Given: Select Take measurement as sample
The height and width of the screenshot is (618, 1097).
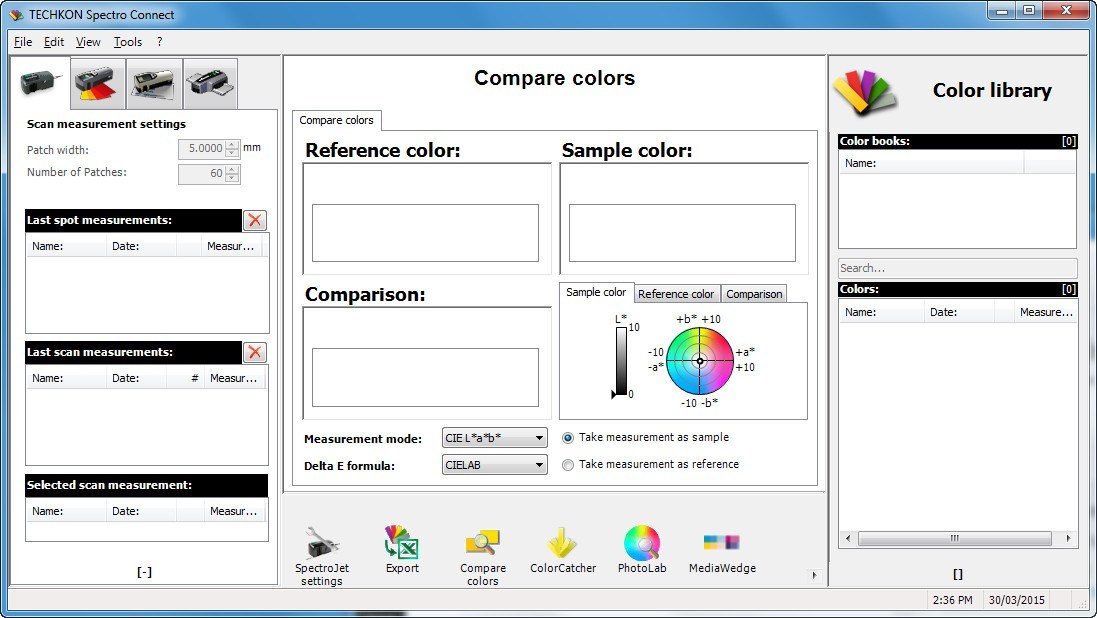Looking at the screenshot, I should pyautogui.click(x=568, y=438).
